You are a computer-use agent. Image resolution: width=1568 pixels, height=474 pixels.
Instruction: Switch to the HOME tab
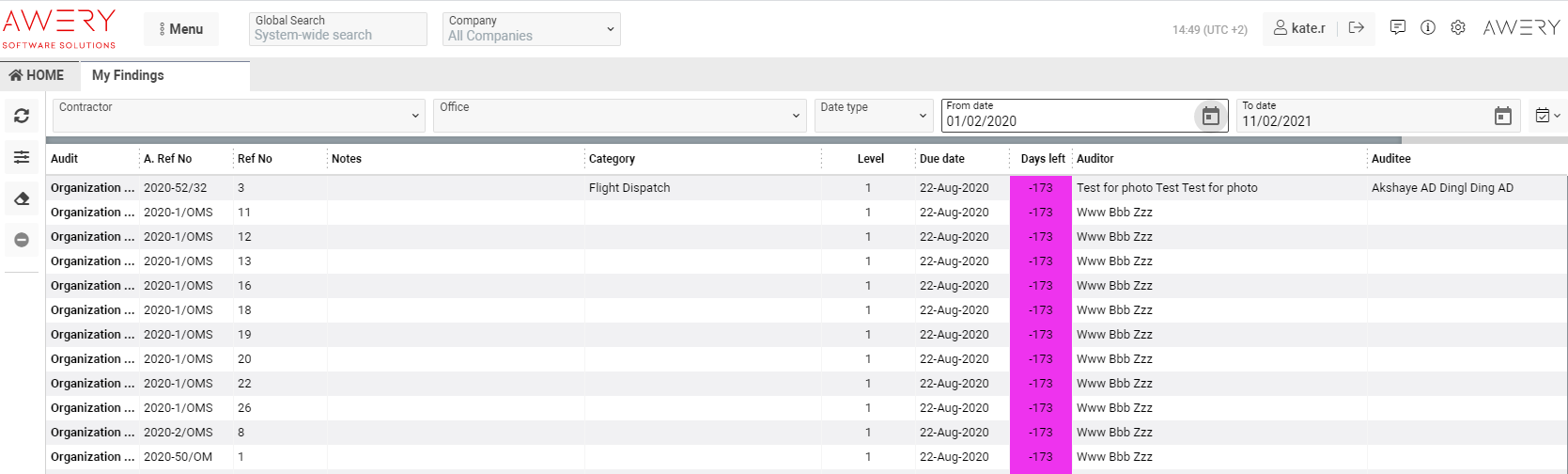tap(38, 75)
